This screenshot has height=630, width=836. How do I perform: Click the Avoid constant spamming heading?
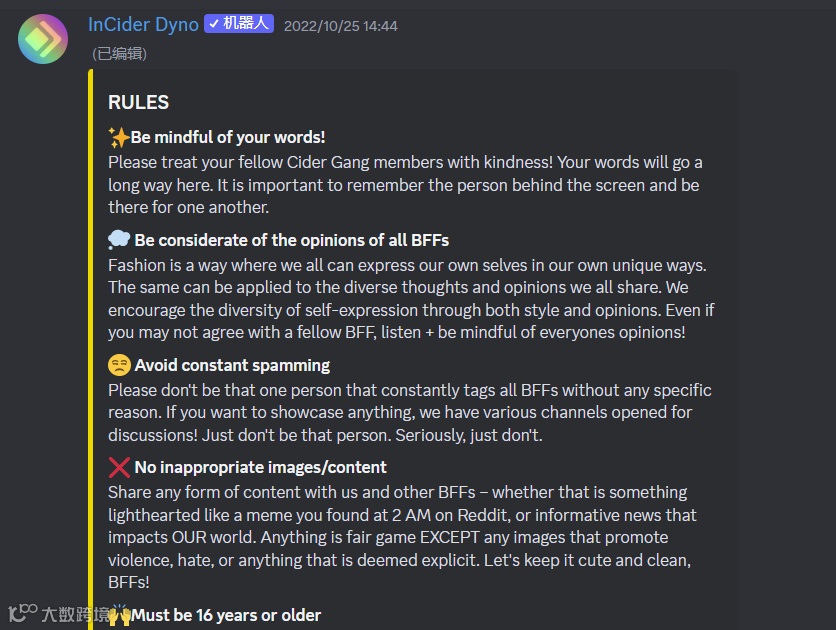[232, 365]
